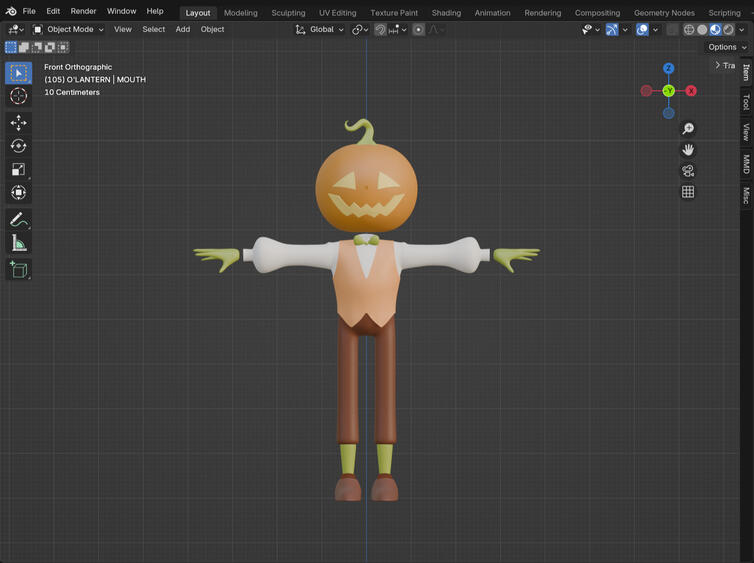Toggle snapping magnet button

tap(380, 30)
